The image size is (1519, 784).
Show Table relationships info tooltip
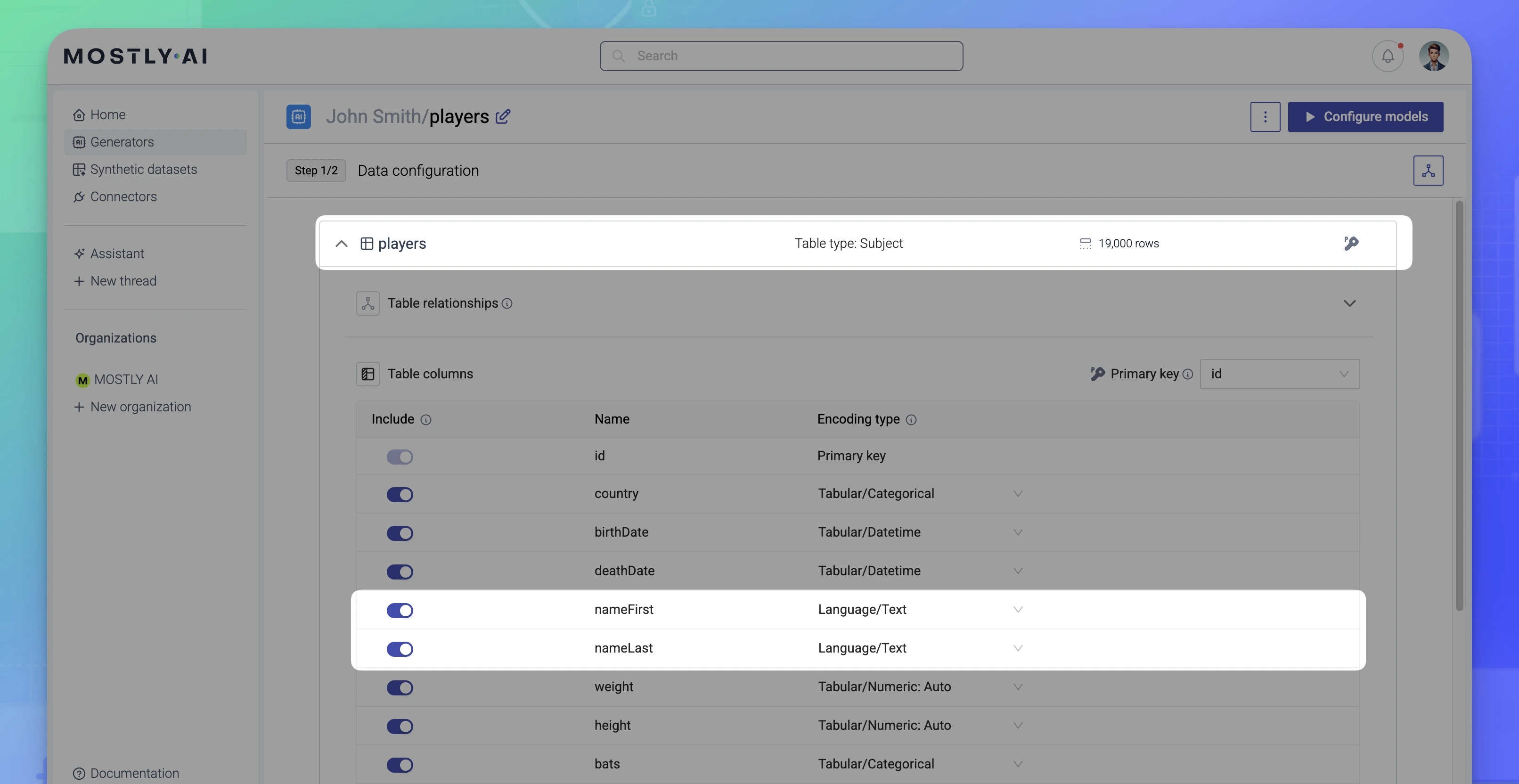[x=507, y=303]
